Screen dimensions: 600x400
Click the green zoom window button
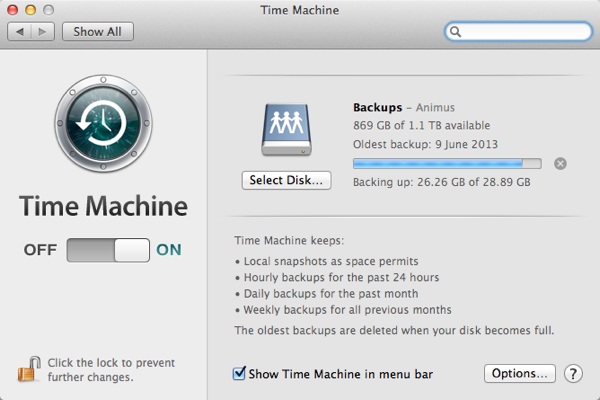click(50, 10)
